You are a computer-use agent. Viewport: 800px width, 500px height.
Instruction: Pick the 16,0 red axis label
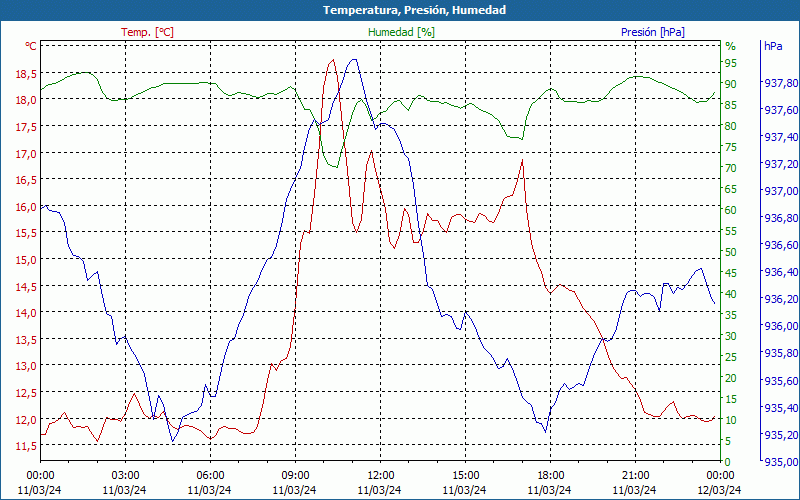26,206
